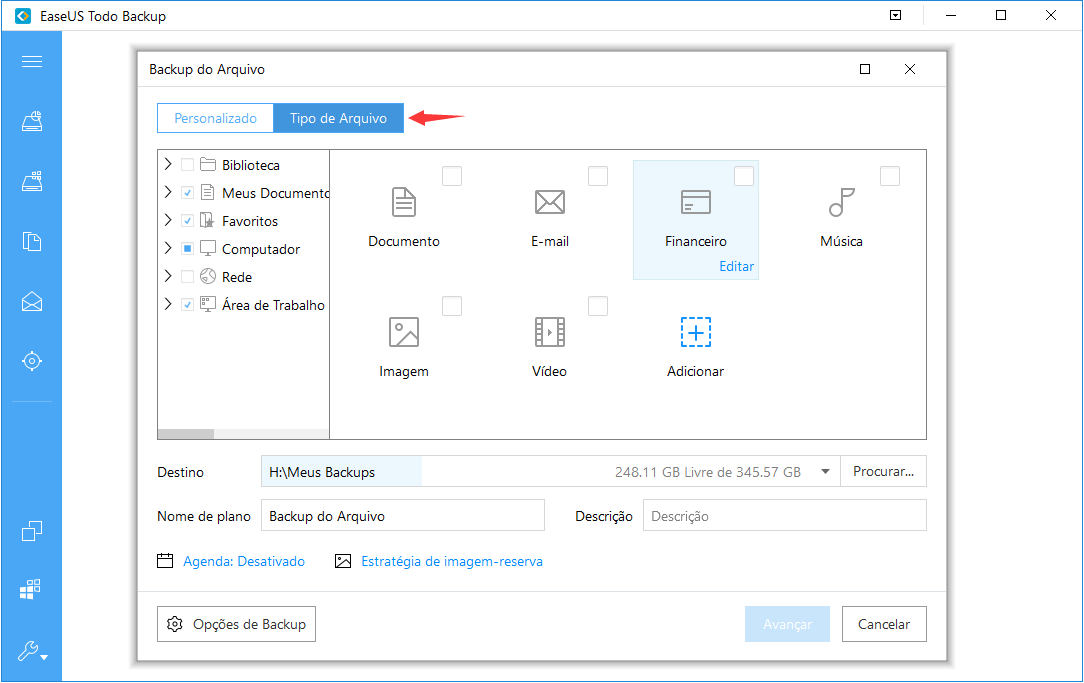The image size is (1084, 683).
Task: Click the Nome de plano input field
Action: 403,516
